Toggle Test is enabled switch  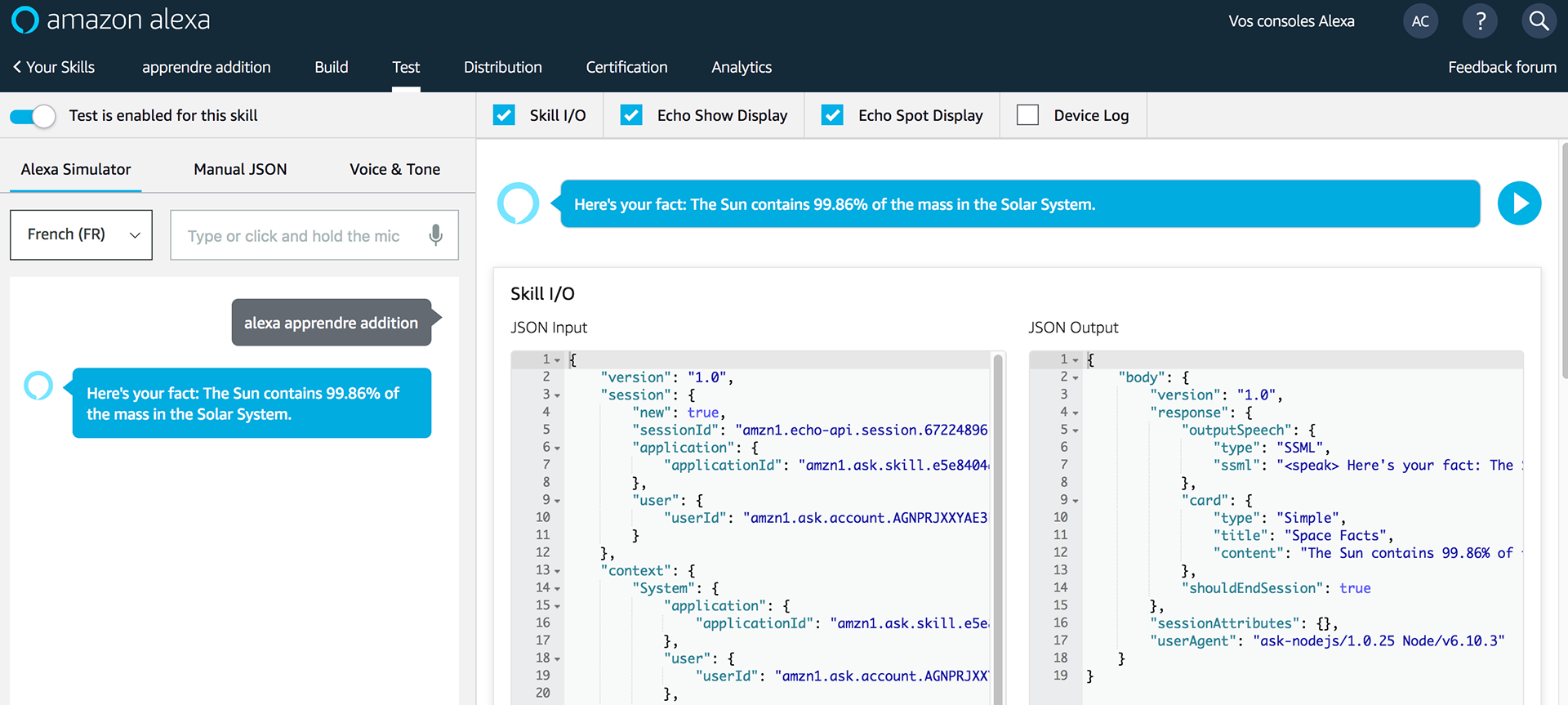[33, 116]
